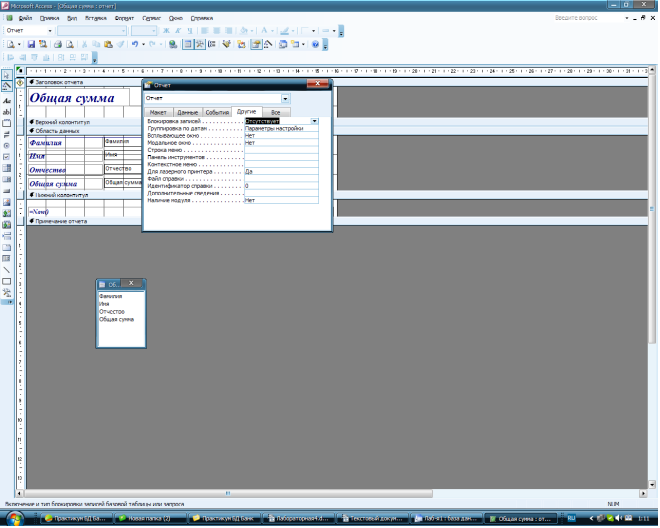Click the Windows Start button
Screen dimensions: 660x528
[14, 518]
